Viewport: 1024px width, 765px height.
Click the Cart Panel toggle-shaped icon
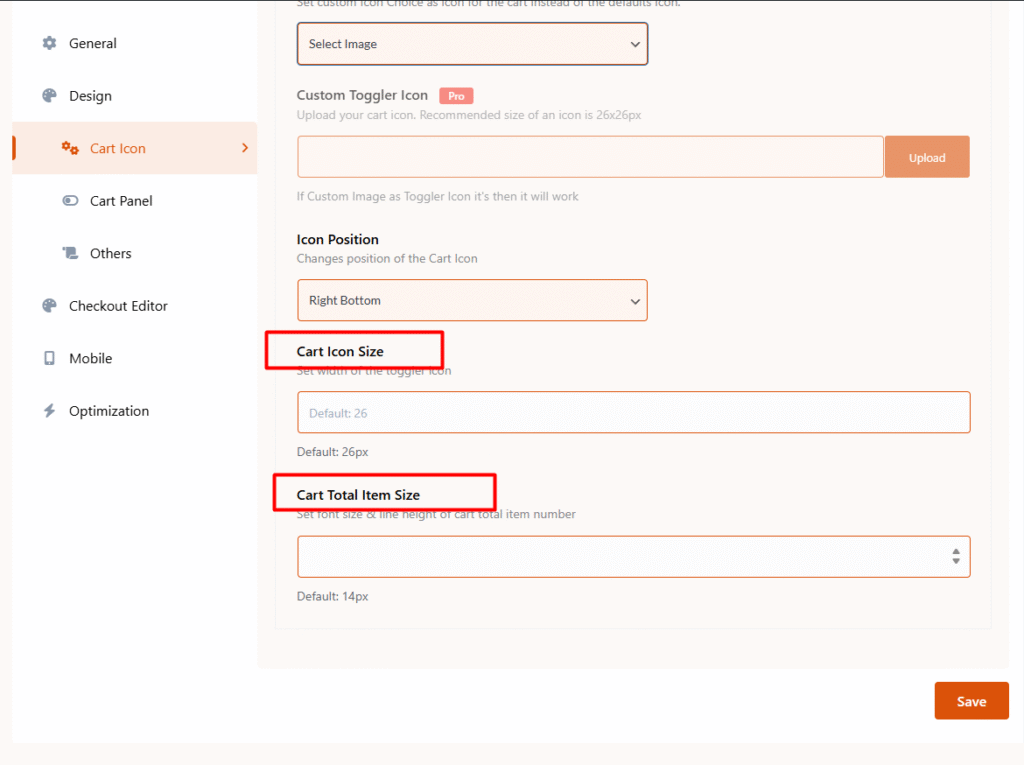click(x=70, y=201)
